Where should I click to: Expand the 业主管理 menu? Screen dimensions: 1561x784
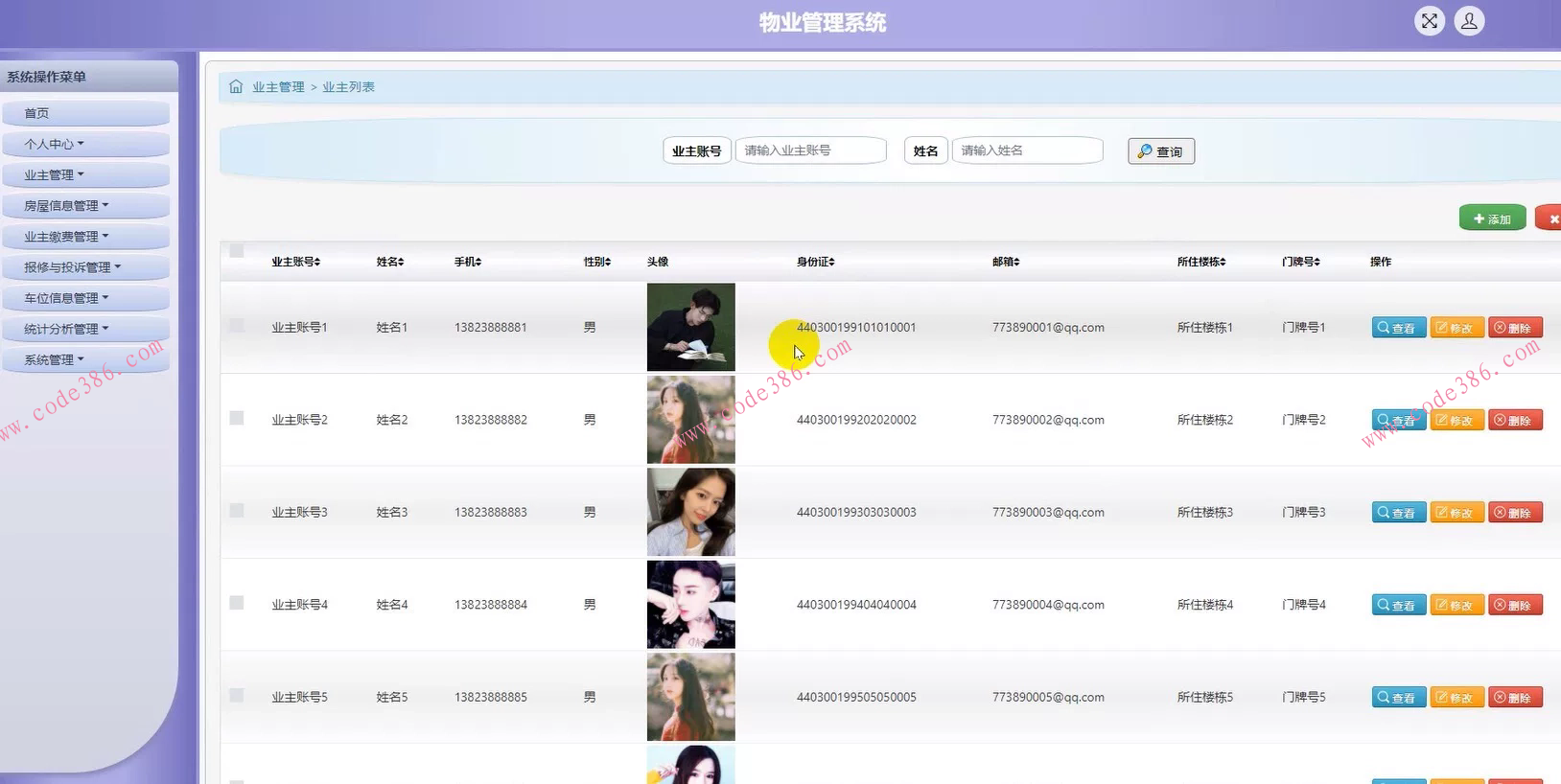[x=85, y=174]
